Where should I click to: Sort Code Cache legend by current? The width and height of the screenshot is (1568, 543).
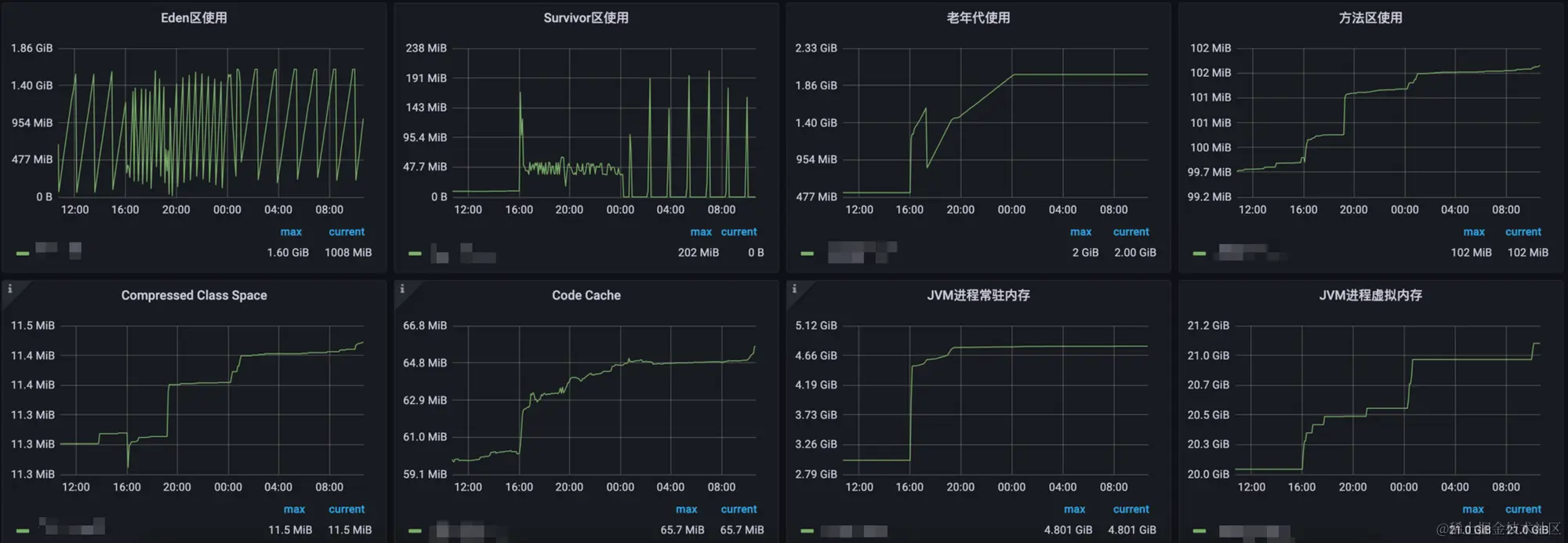739,509
